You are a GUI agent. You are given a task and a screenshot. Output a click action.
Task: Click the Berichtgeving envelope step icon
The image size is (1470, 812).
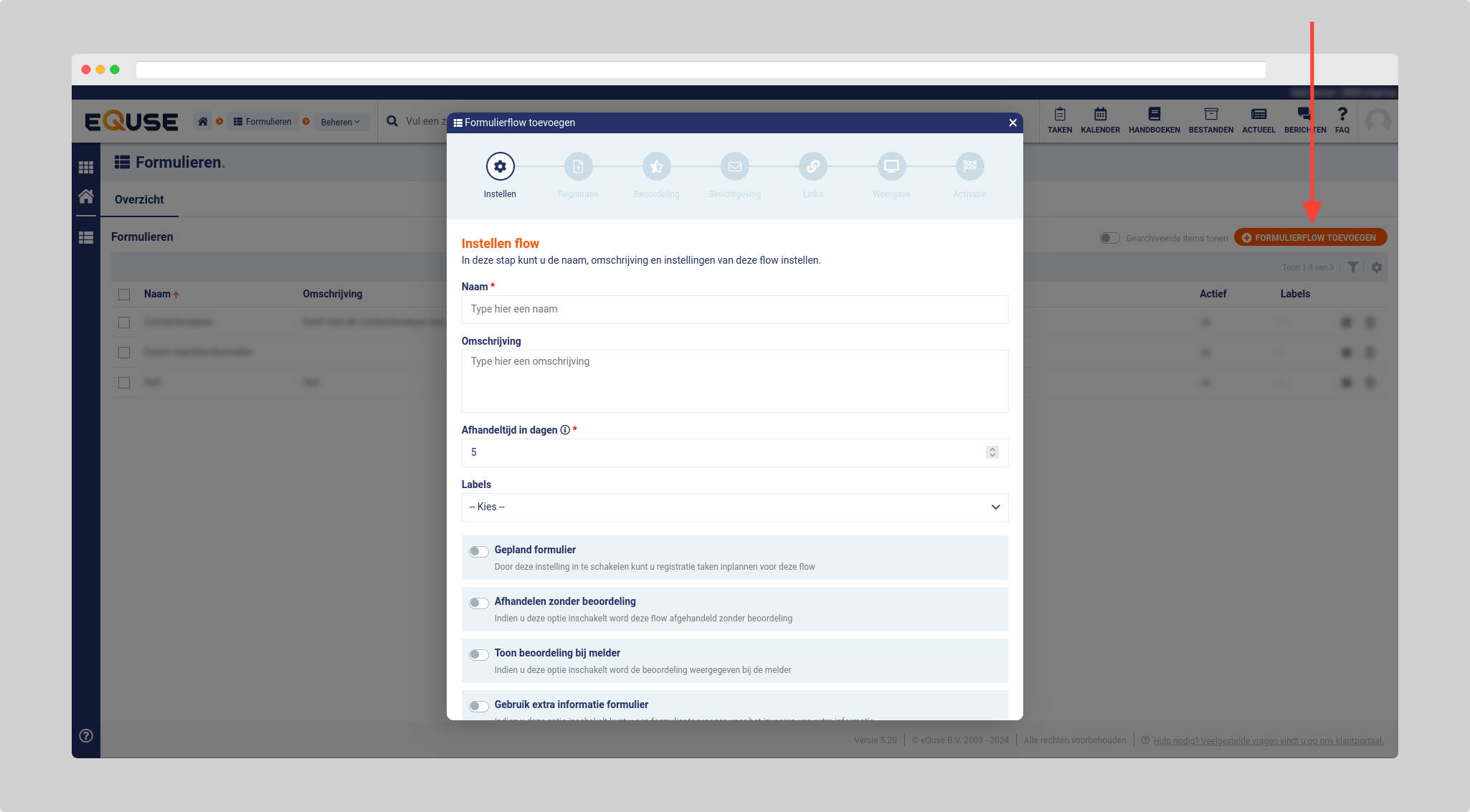(x=734, y=166)
